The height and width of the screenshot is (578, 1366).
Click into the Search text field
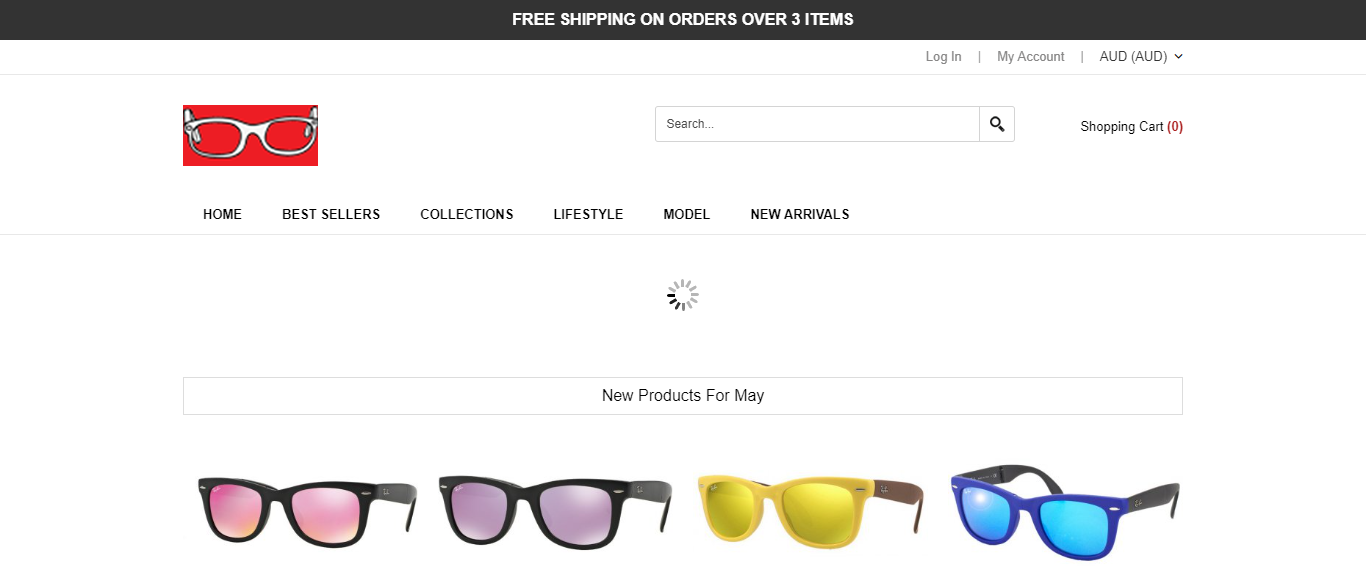817,124
